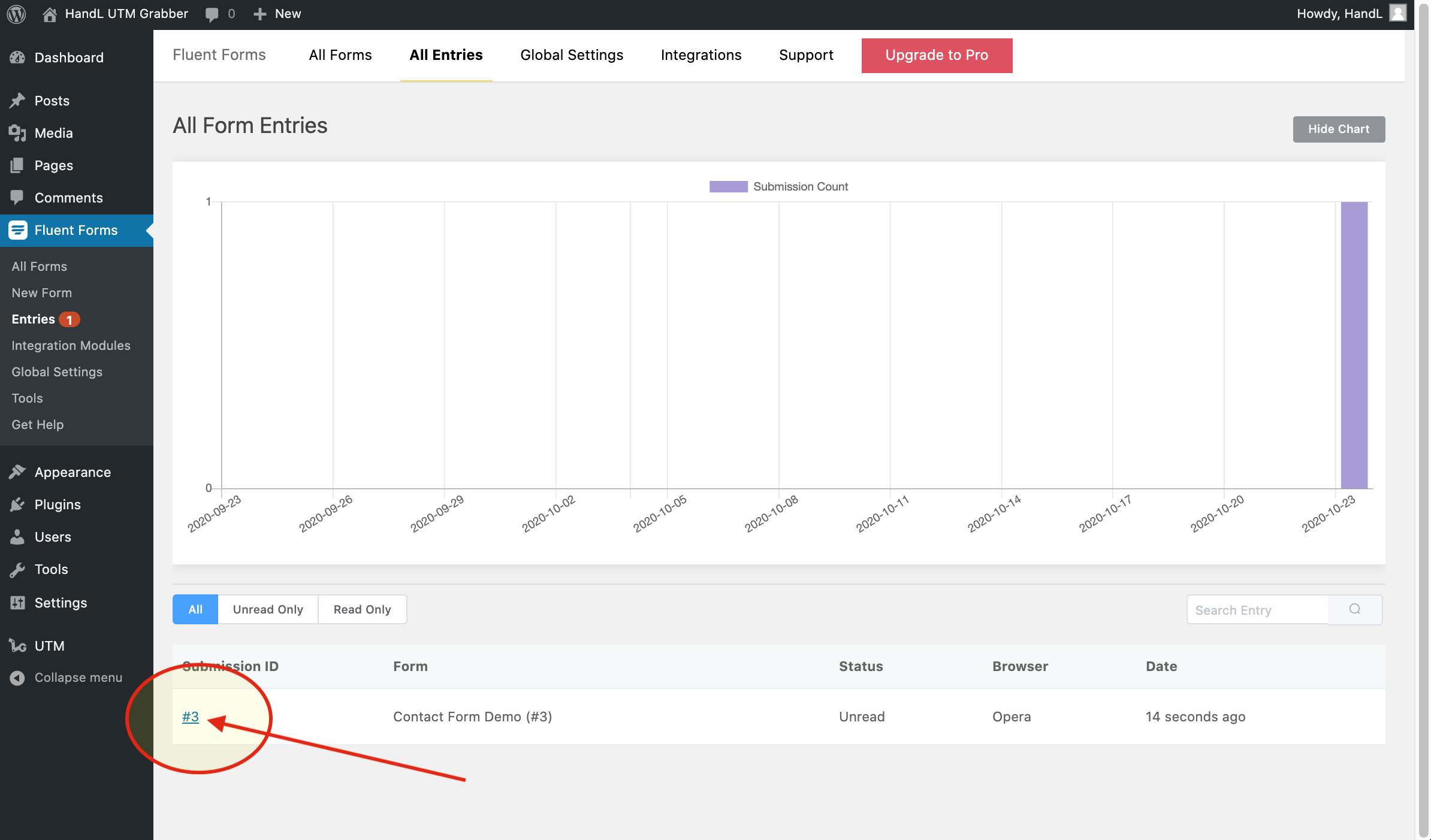This screenshot has width=1431, height=840.
Task: Select the Unread Only filter
Action: (x=268, y=609)
